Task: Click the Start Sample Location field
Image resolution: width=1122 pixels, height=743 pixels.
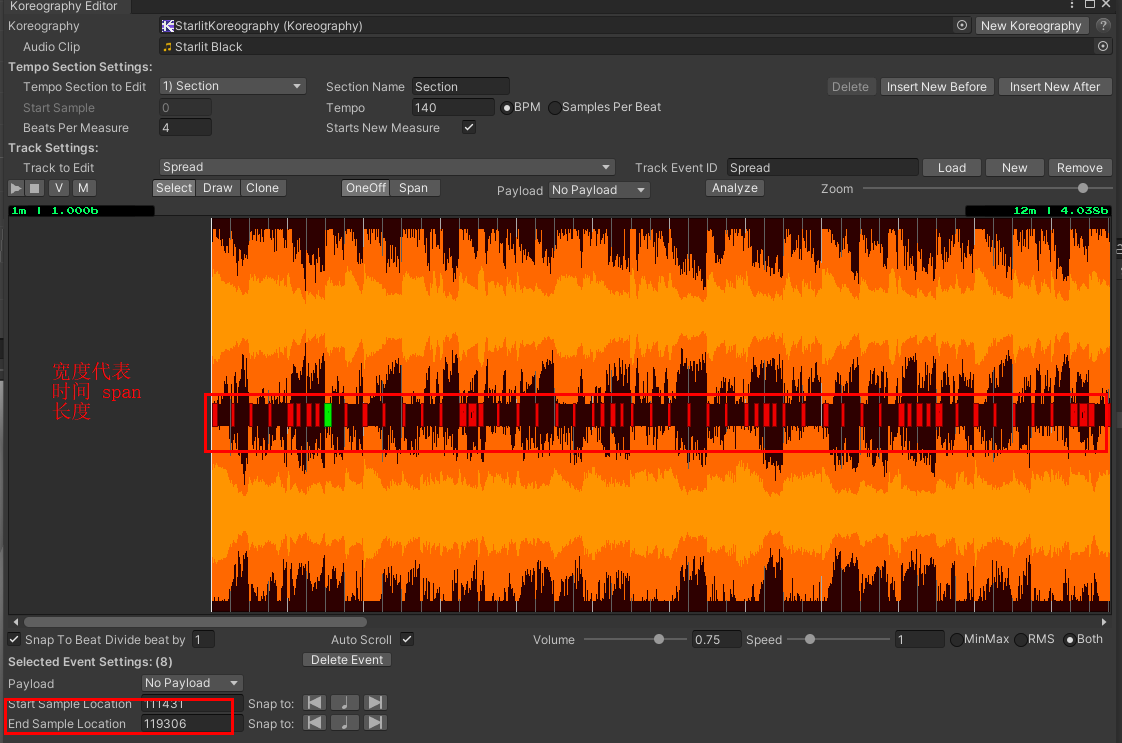Action: click(x=192, y=704)
